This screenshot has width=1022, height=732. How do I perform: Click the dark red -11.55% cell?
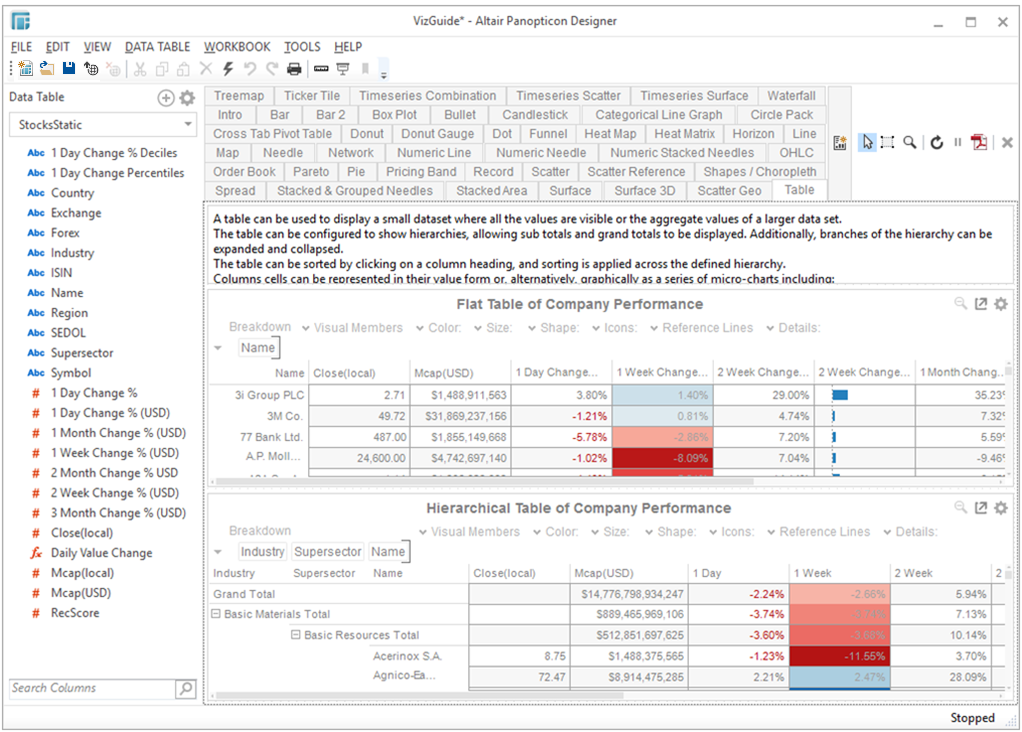pyautogui.click(x=839, y=656)
